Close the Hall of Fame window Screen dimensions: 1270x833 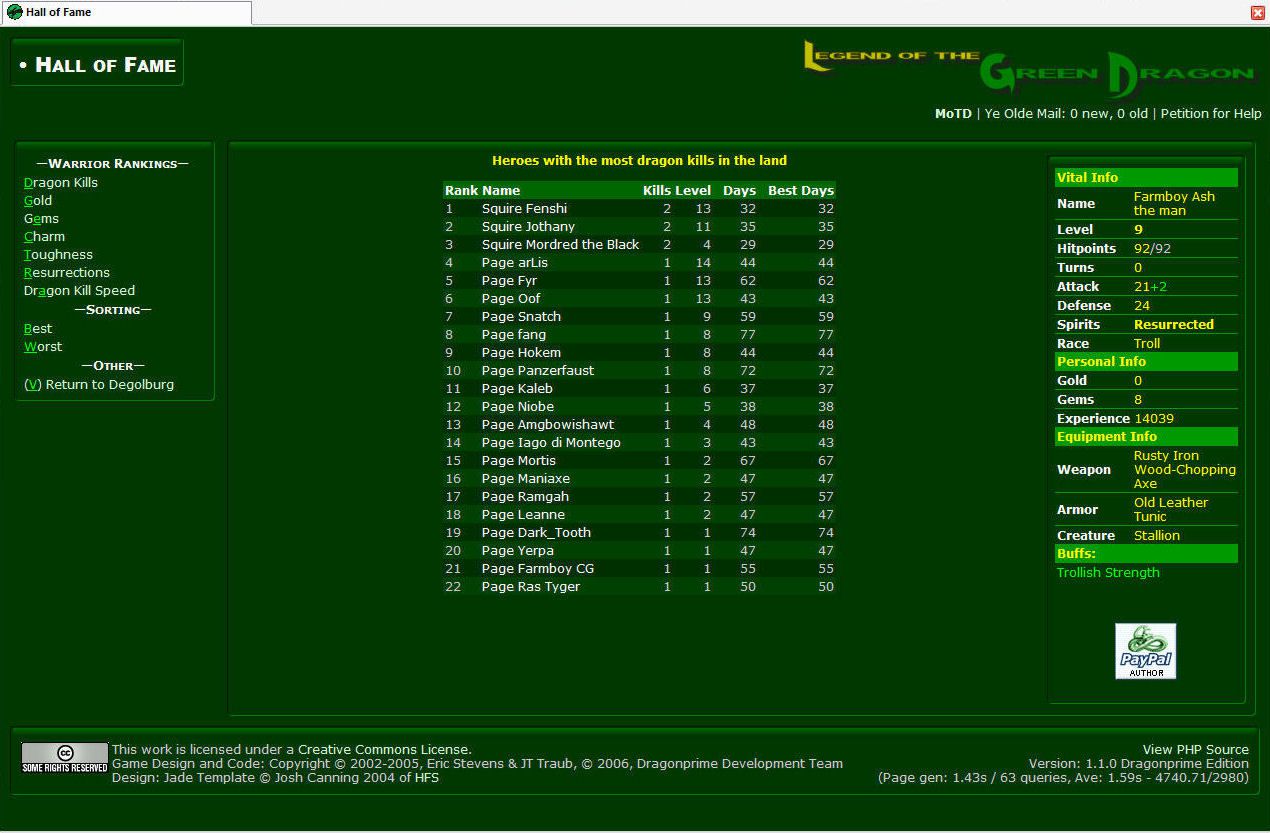[1257, 13]
